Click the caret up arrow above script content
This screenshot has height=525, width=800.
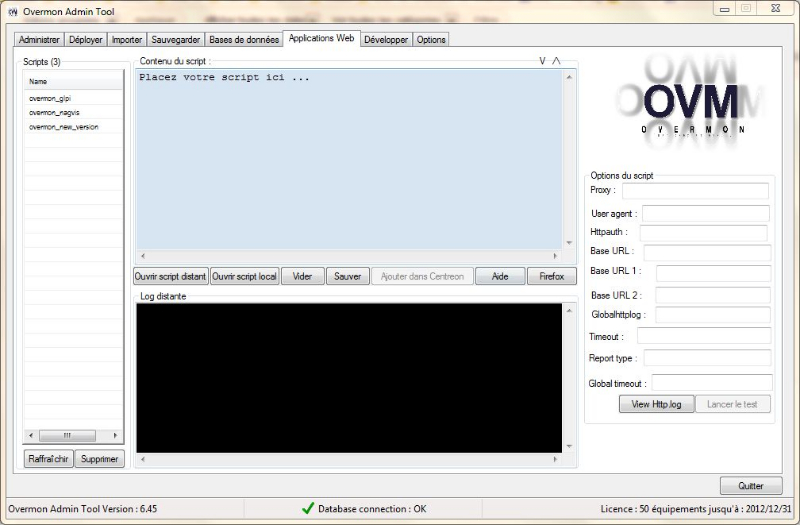(557, 61)
